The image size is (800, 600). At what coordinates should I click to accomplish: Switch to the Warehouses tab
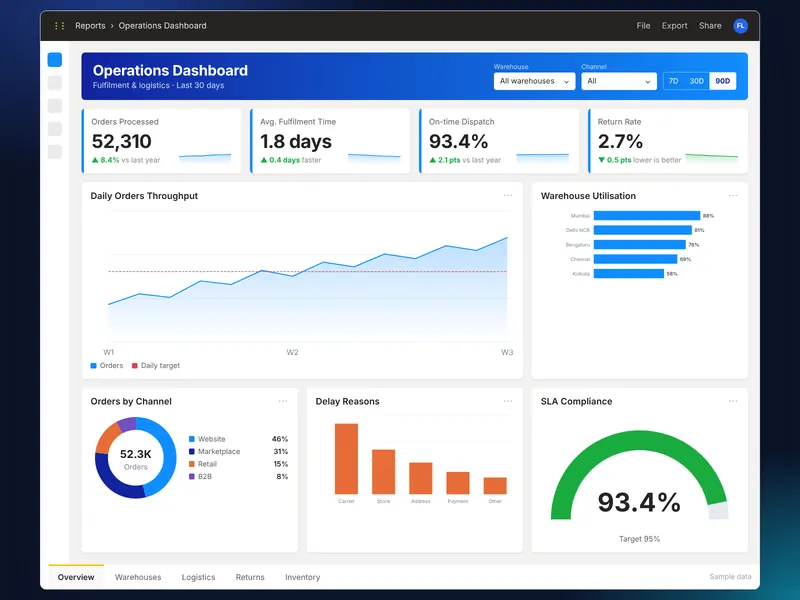point(138,577)
